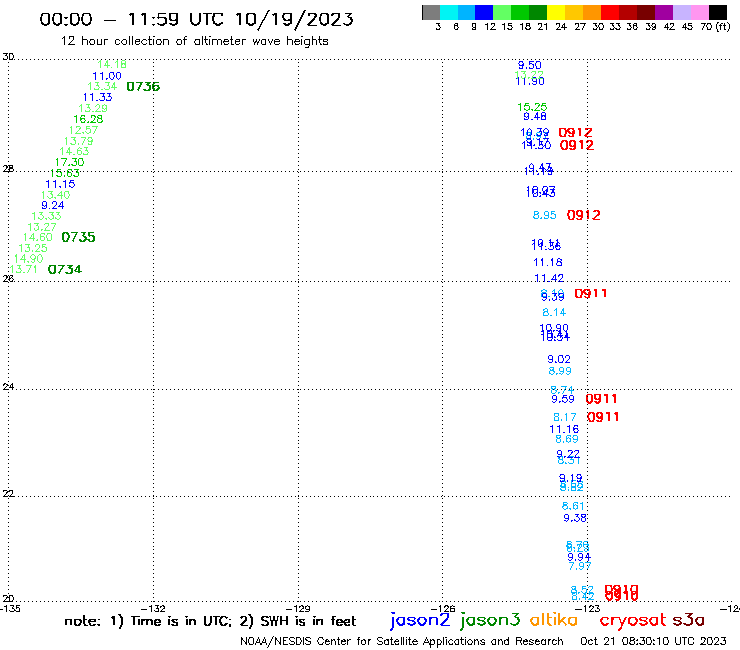The height and width of the screenshot is (650, 740).
Task: Click subtitle '12 hour collection of altimeter wave heights'
Action: [x=194, y=41]
